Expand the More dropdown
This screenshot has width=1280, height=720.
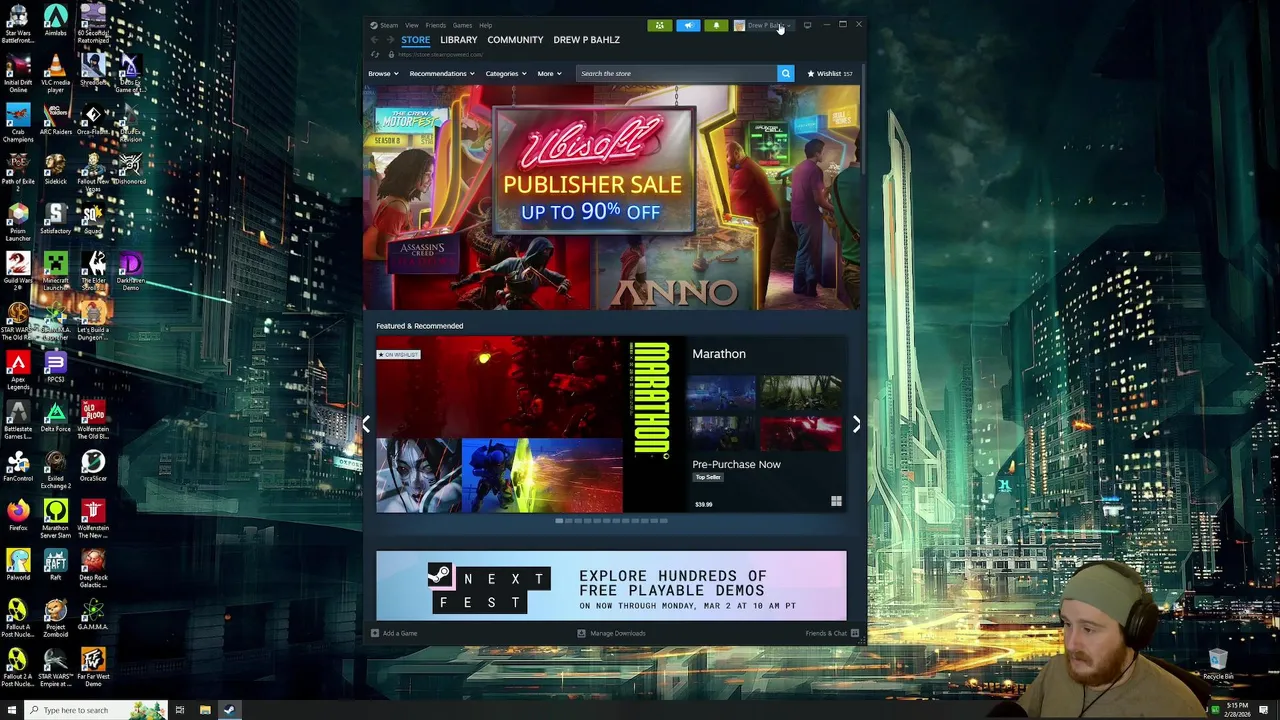pos(549,73)
